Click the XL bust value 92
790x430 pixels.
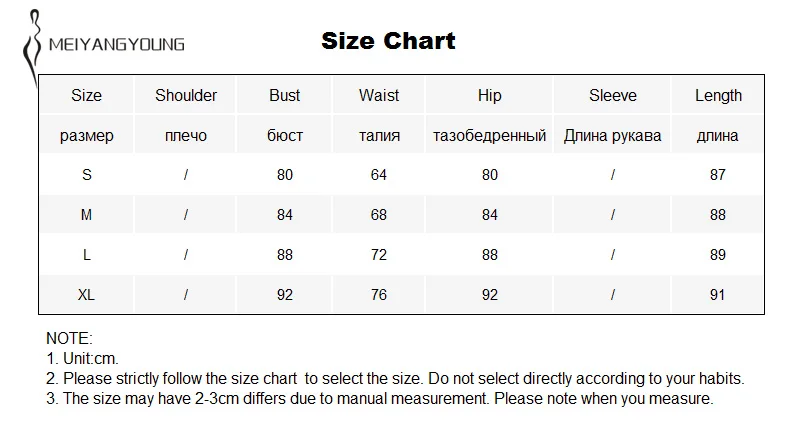(x=285, y=295)
